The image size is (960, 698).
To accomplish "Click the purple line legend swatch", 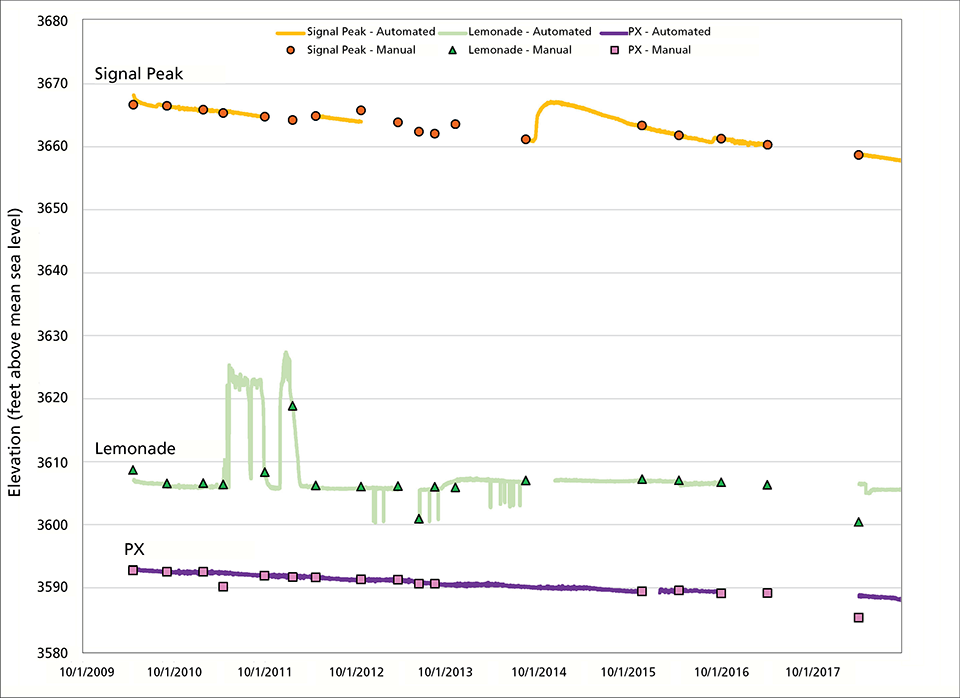I will tap(614, 32).
